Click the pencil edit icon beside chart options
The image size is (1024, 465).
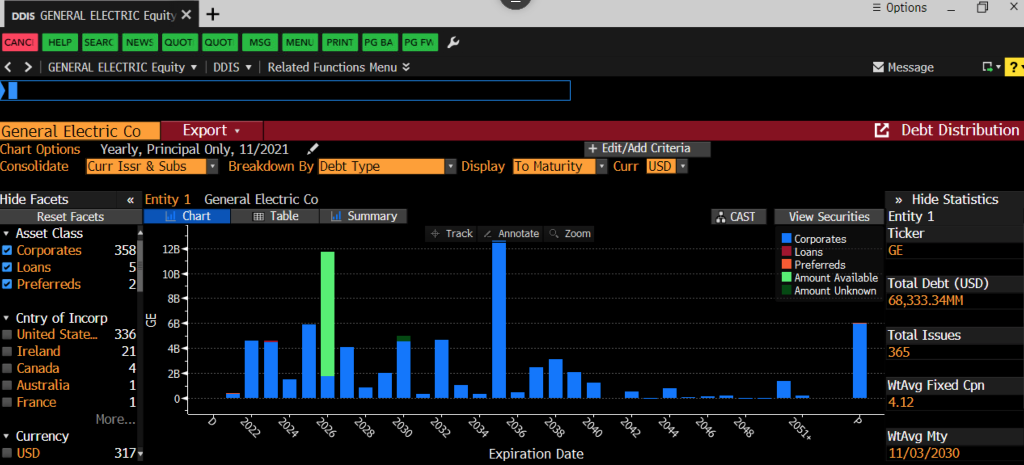coord(313,149)
